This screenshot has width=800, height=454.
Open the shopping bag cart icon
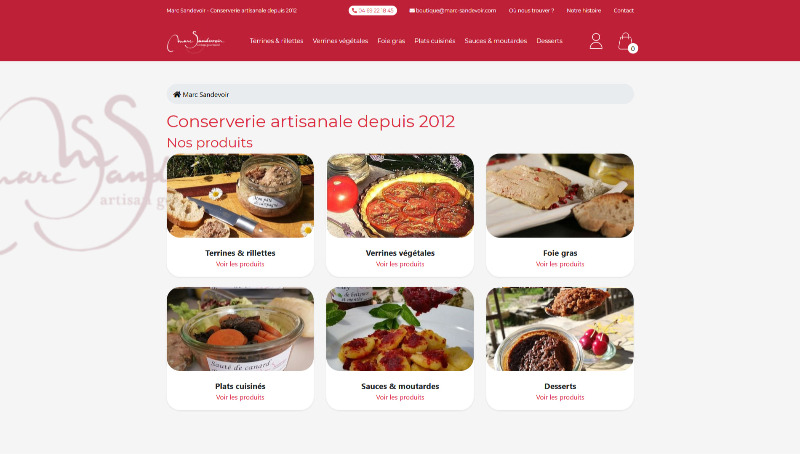pyautogui.click(x=626, y=42)
